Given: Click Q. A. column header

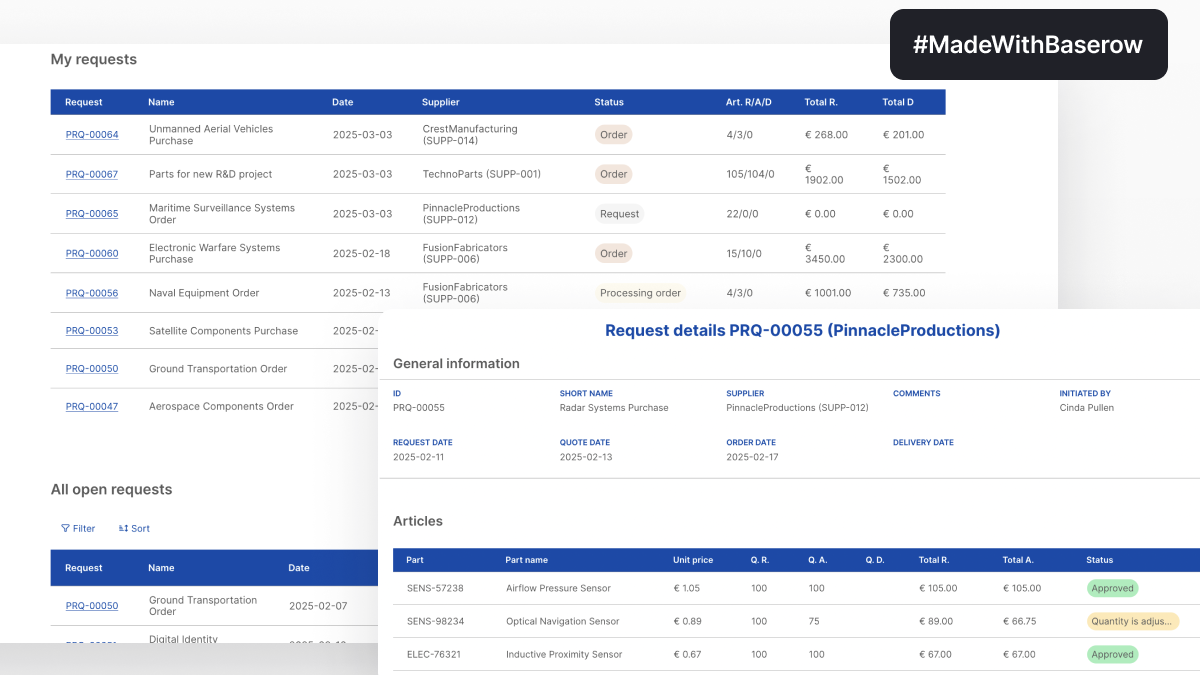Looking at the screenshot, I should (817, 560).
